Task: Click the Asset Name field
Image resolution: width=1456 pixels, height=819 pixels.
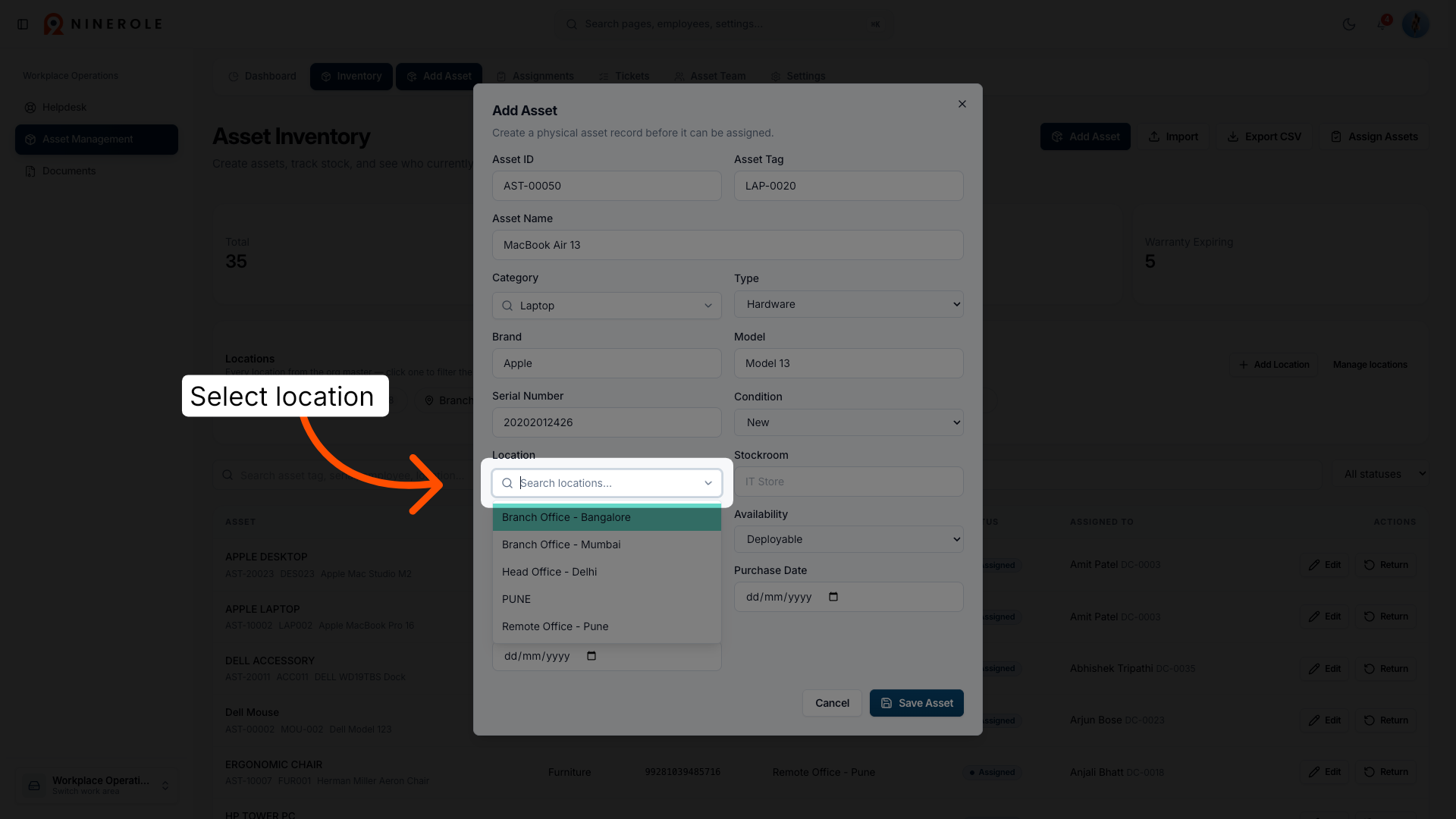Action: (728, 245)
